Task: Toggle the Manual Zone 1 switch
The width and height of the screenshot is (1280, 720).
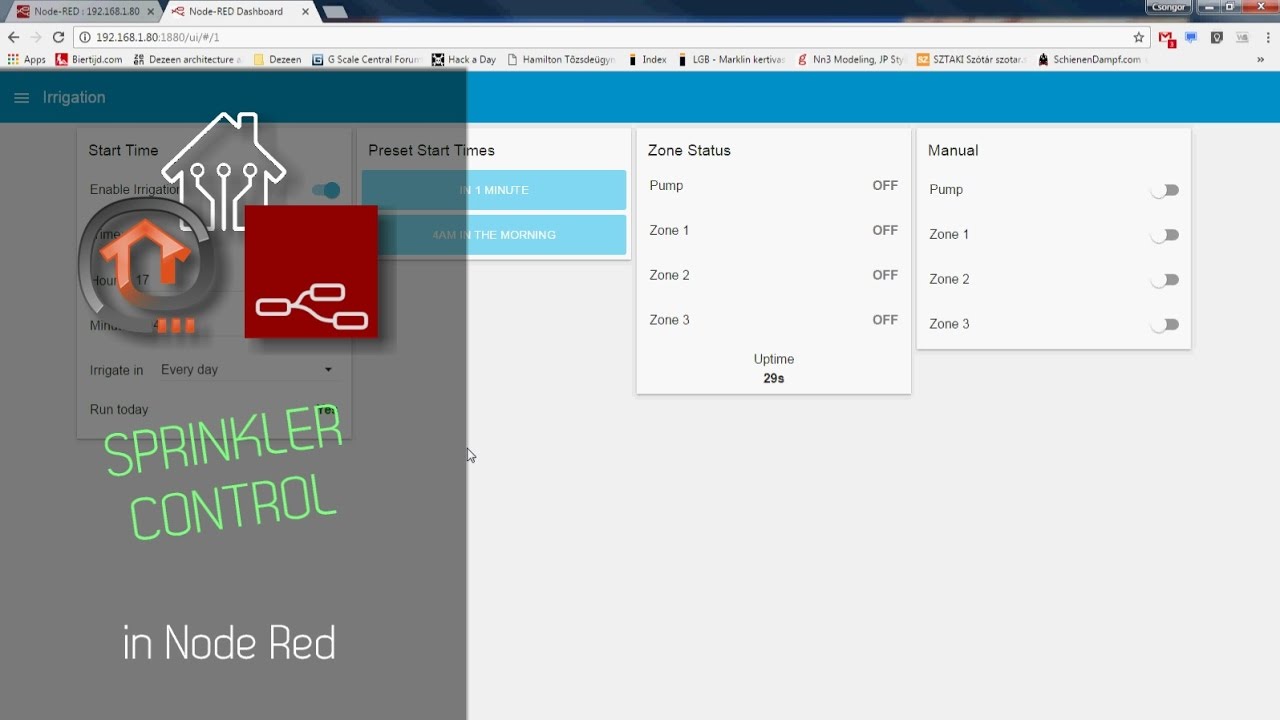Action: click(1165, 235)
